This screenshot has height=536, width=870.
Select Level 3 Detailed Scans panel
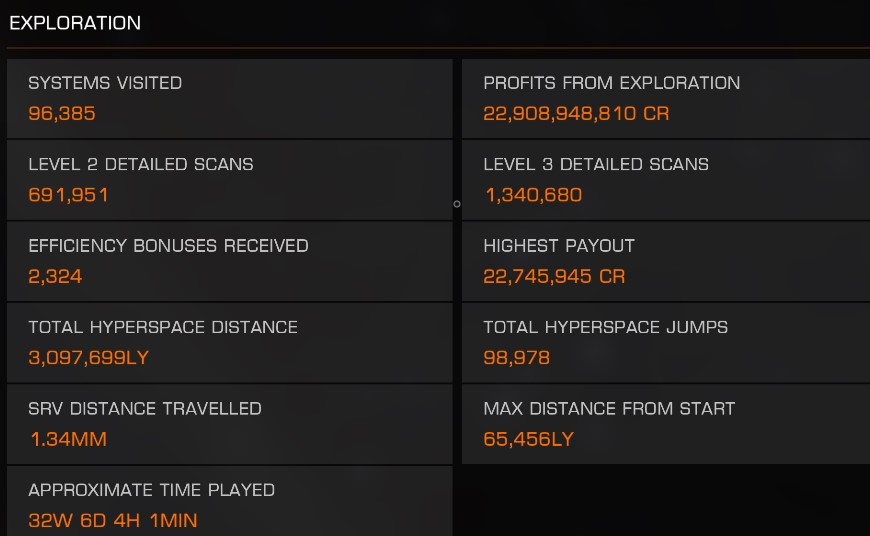click(x=666, y=180)
